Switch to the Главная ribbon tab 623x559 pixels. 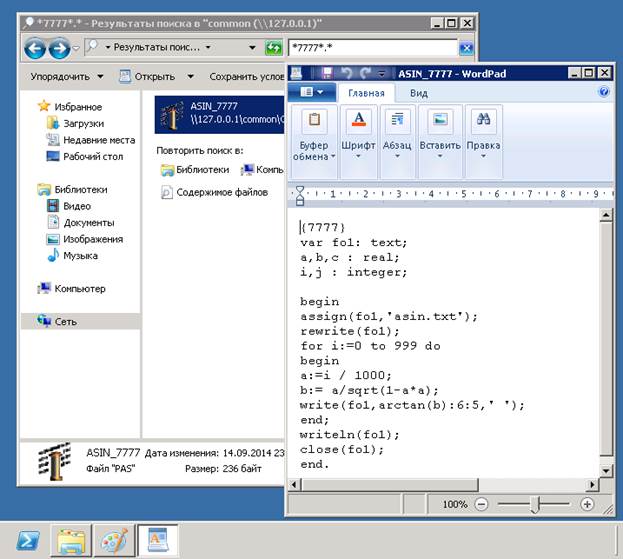(x=366, y=93)
